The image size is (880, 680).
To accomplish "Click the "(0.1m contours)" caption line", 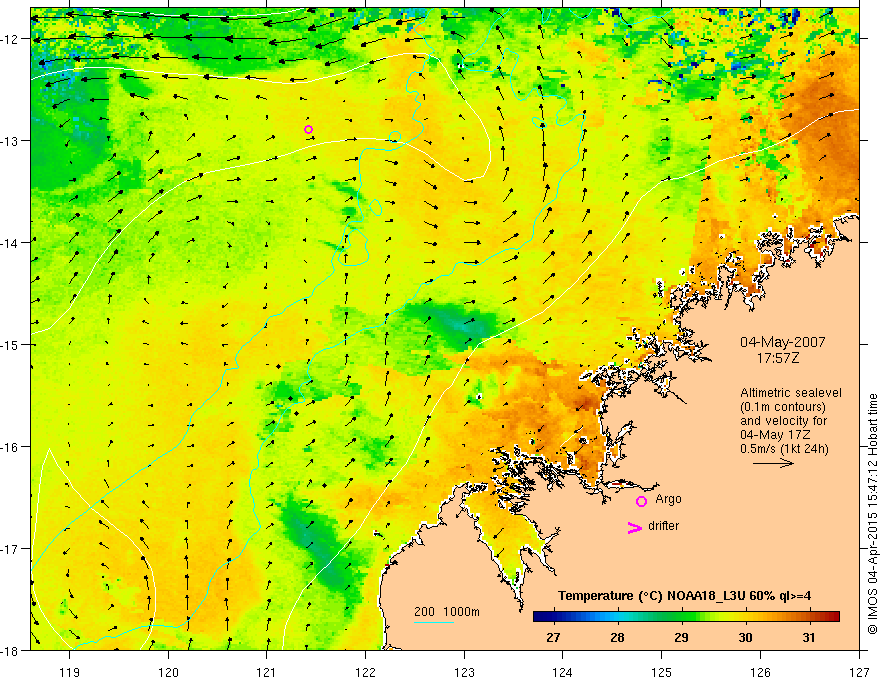I will click(783, 407).
